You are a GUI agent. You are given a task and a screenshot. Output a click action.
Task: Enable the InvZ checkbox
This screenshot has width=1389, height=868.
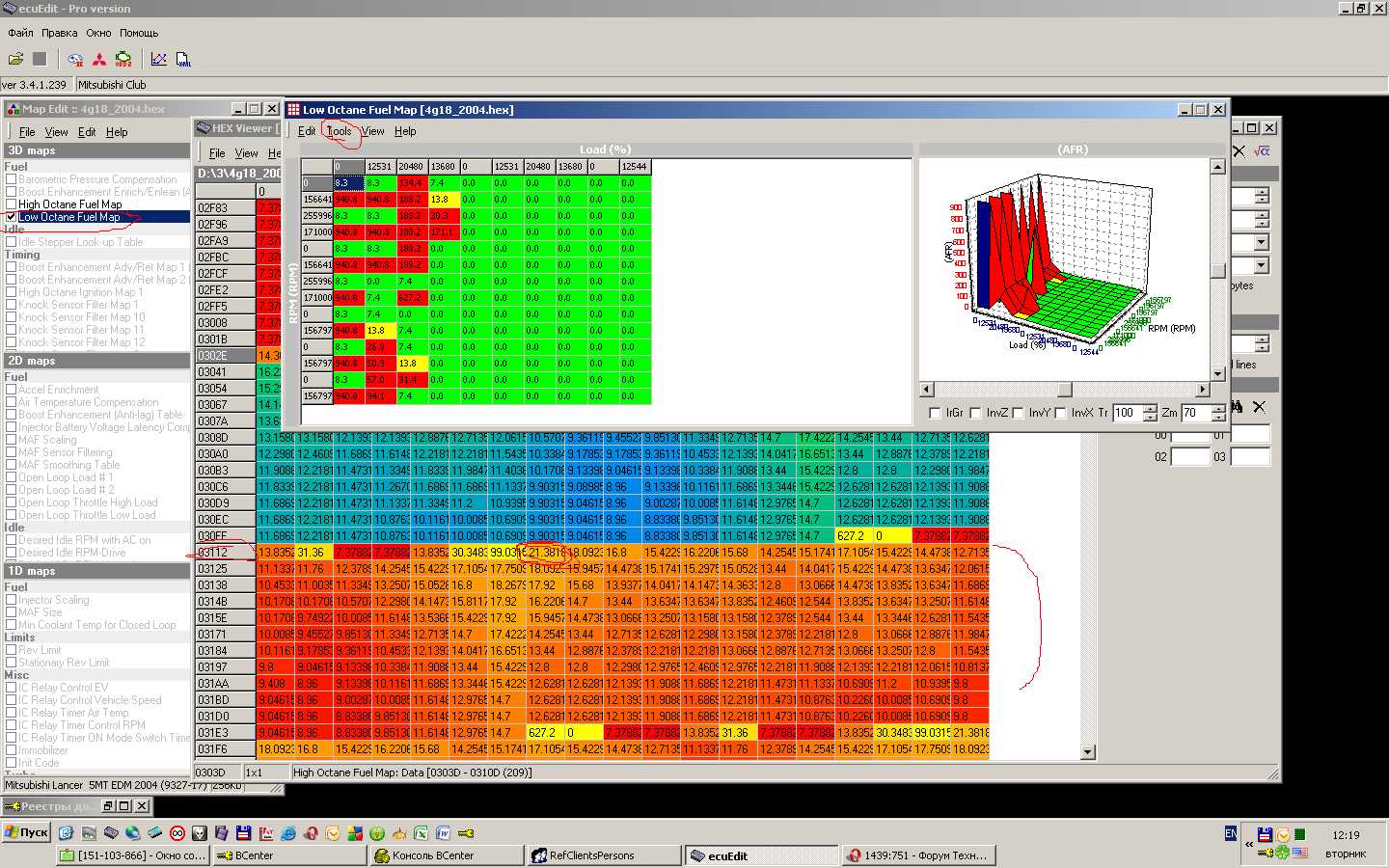975,413
